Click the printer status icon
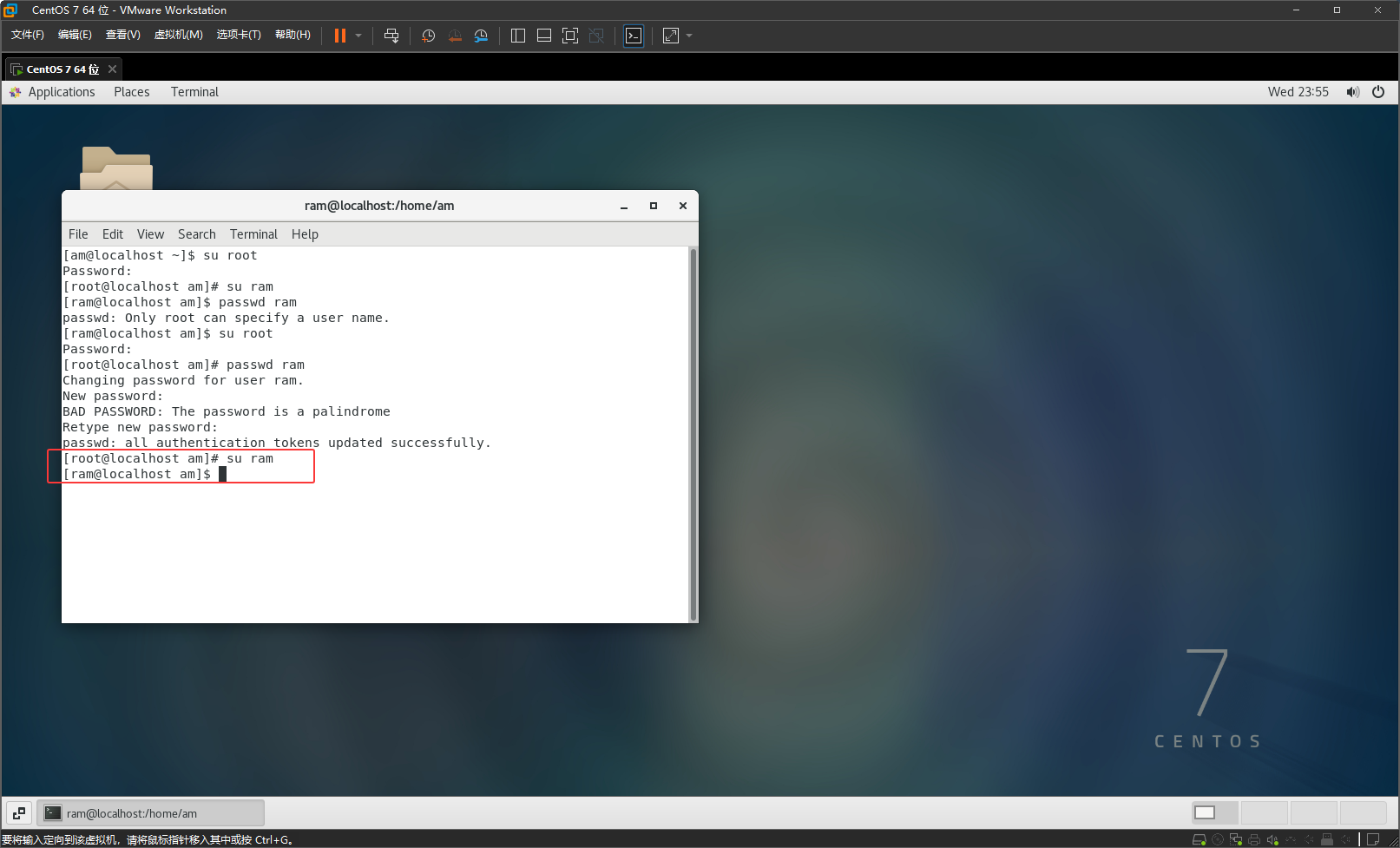Screen dimensions: 1400x848 click(1254, 839)
